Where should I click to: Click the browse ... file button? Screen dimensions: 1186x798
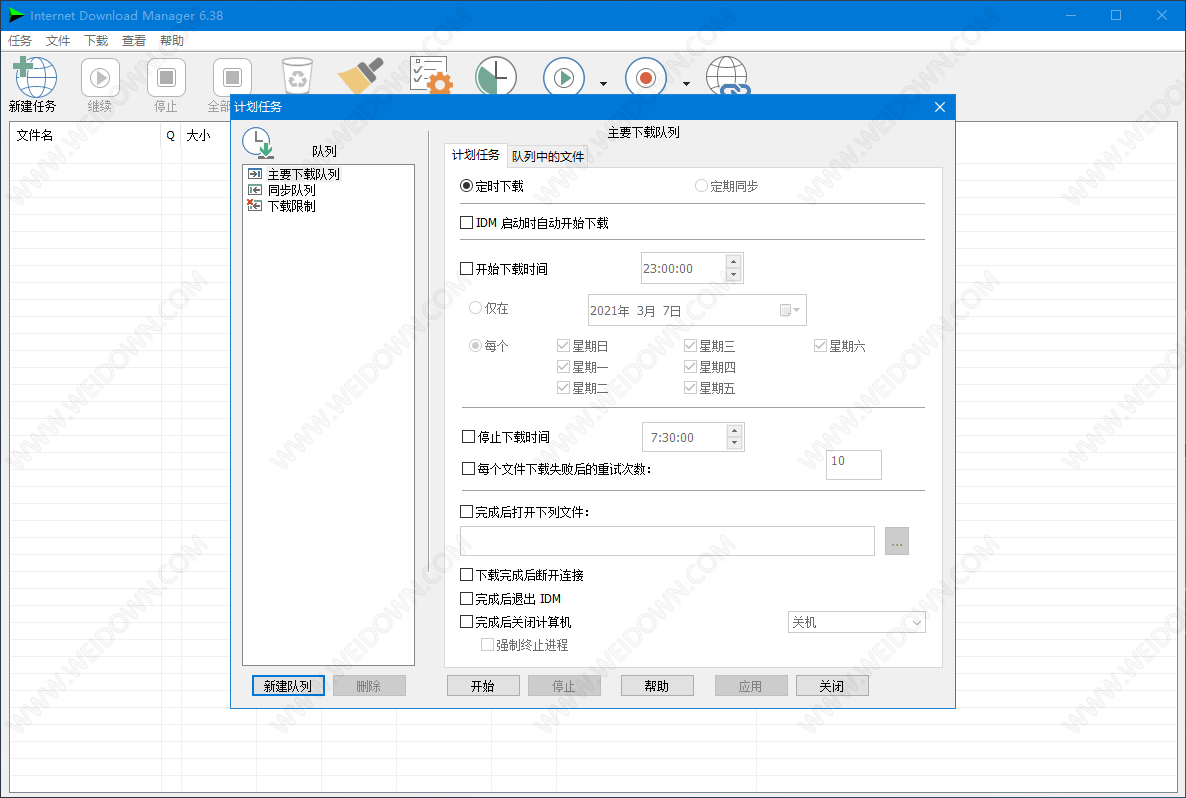coord(896,542)
